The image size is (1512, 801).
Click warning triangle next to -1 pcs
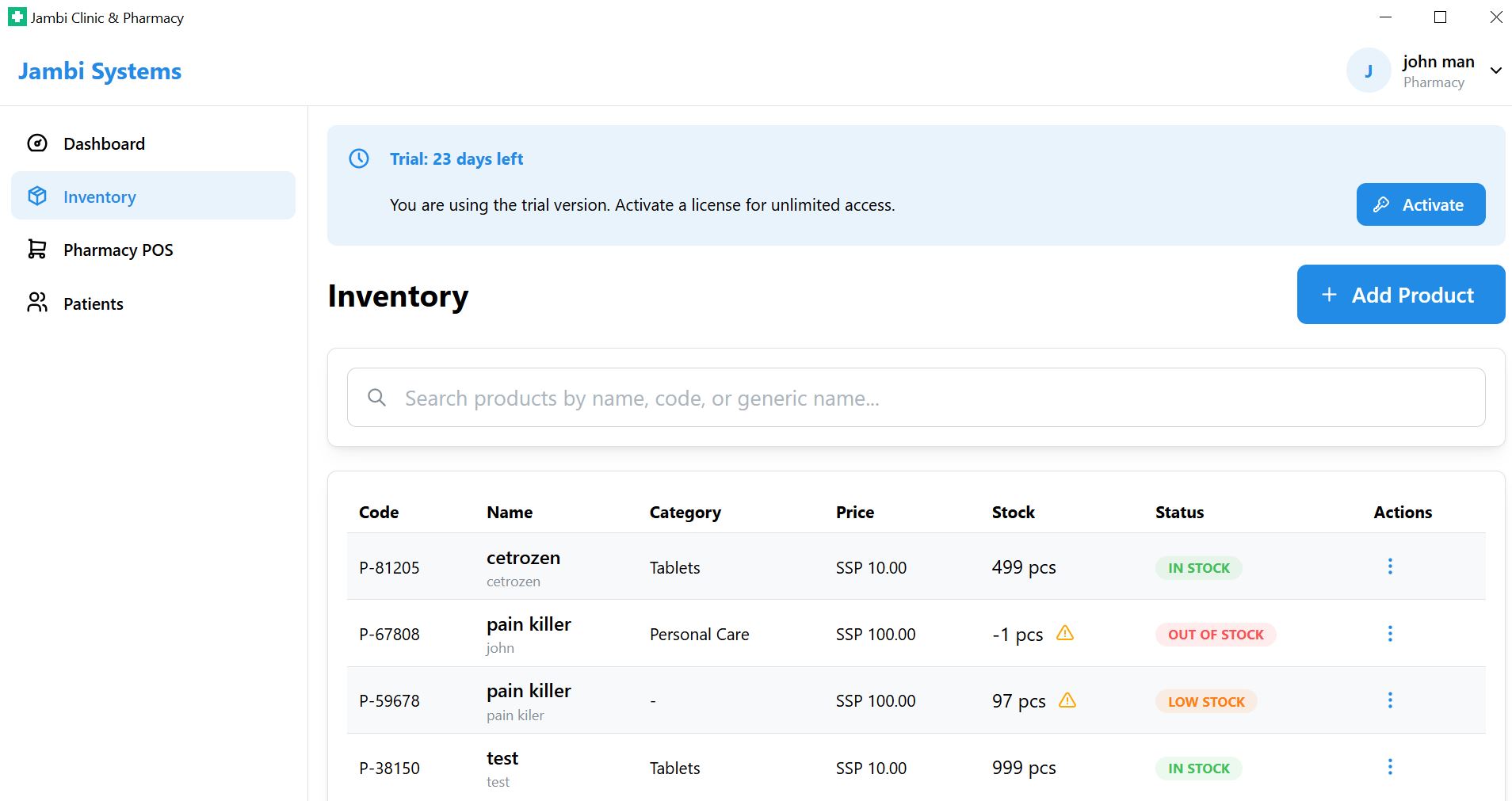pos(1065,633)
